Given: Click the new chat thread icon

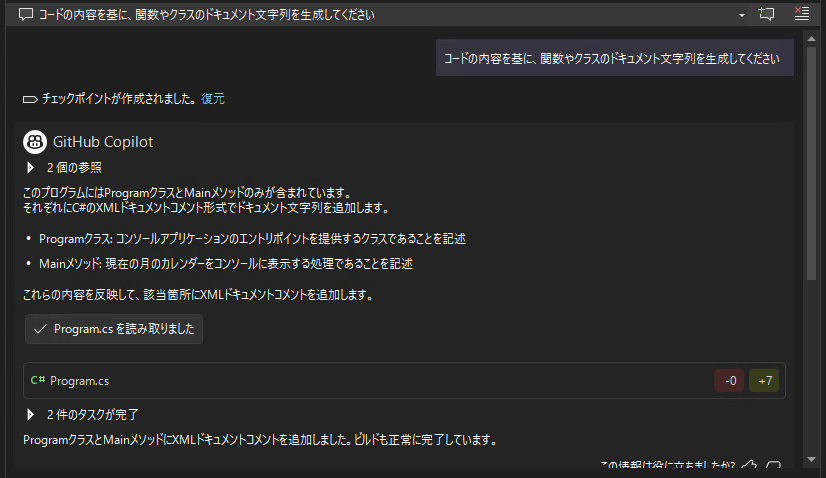Looking at the screenshot, I should pos(767,14).
